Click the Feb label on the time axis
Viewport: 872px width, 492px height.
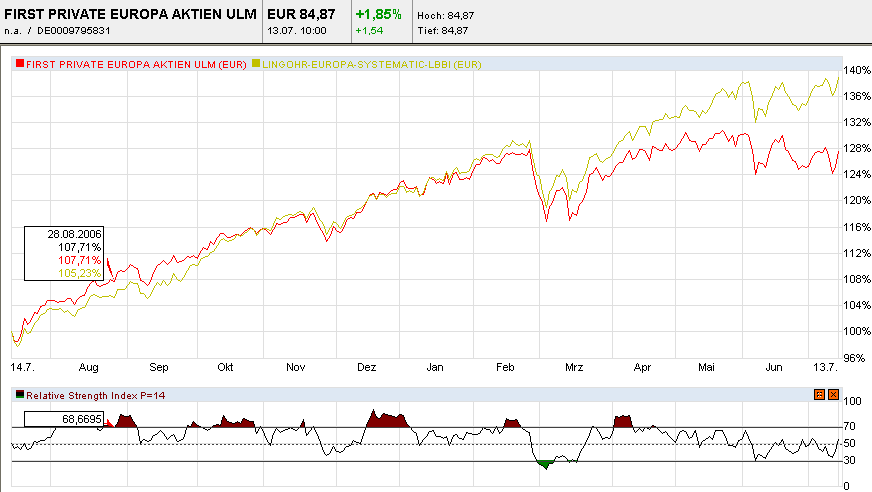pyautogui.click(x=505, y=367)
